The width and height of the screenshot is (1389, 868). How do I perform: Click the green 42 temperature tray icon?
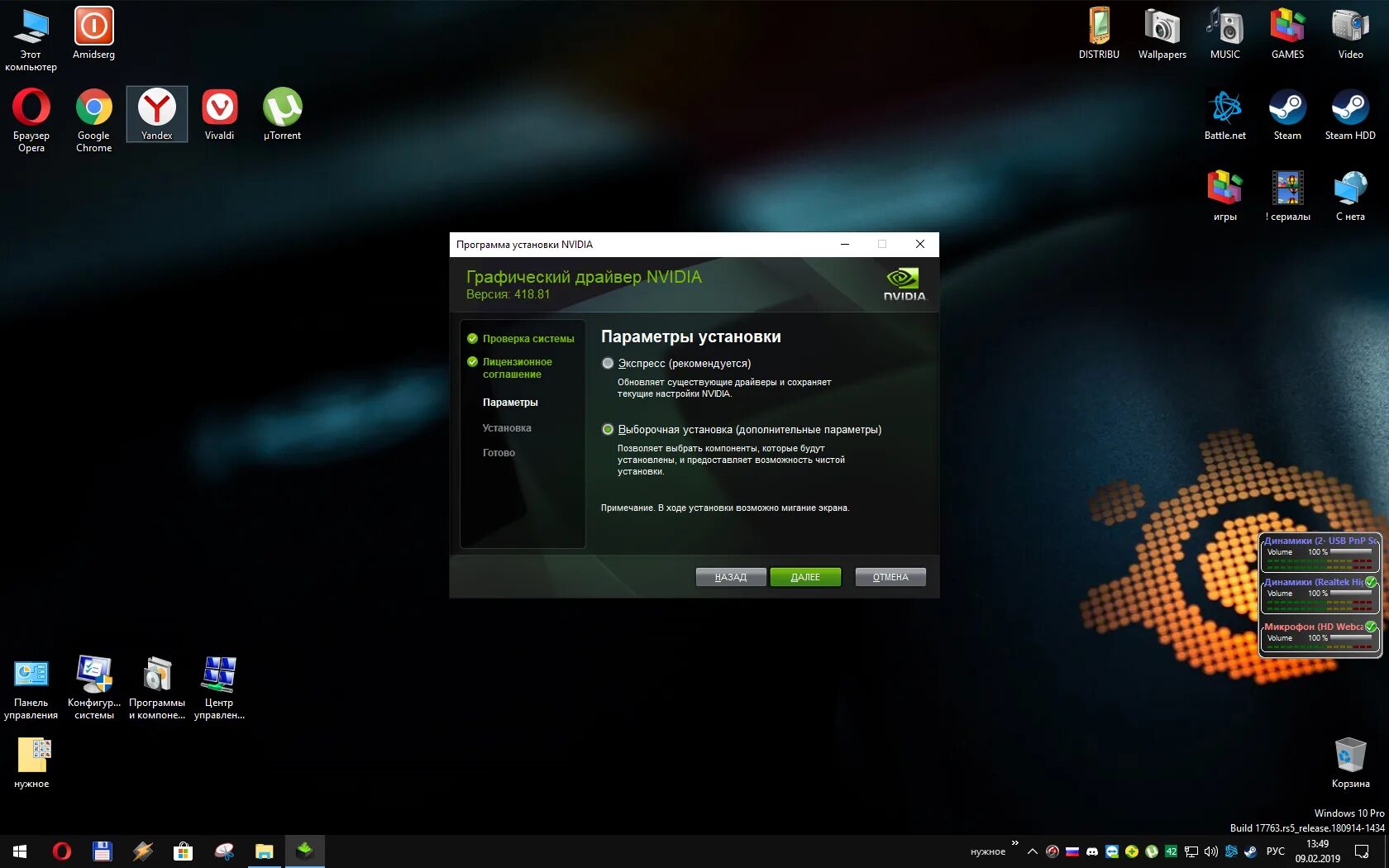(x=1172, y=851)
